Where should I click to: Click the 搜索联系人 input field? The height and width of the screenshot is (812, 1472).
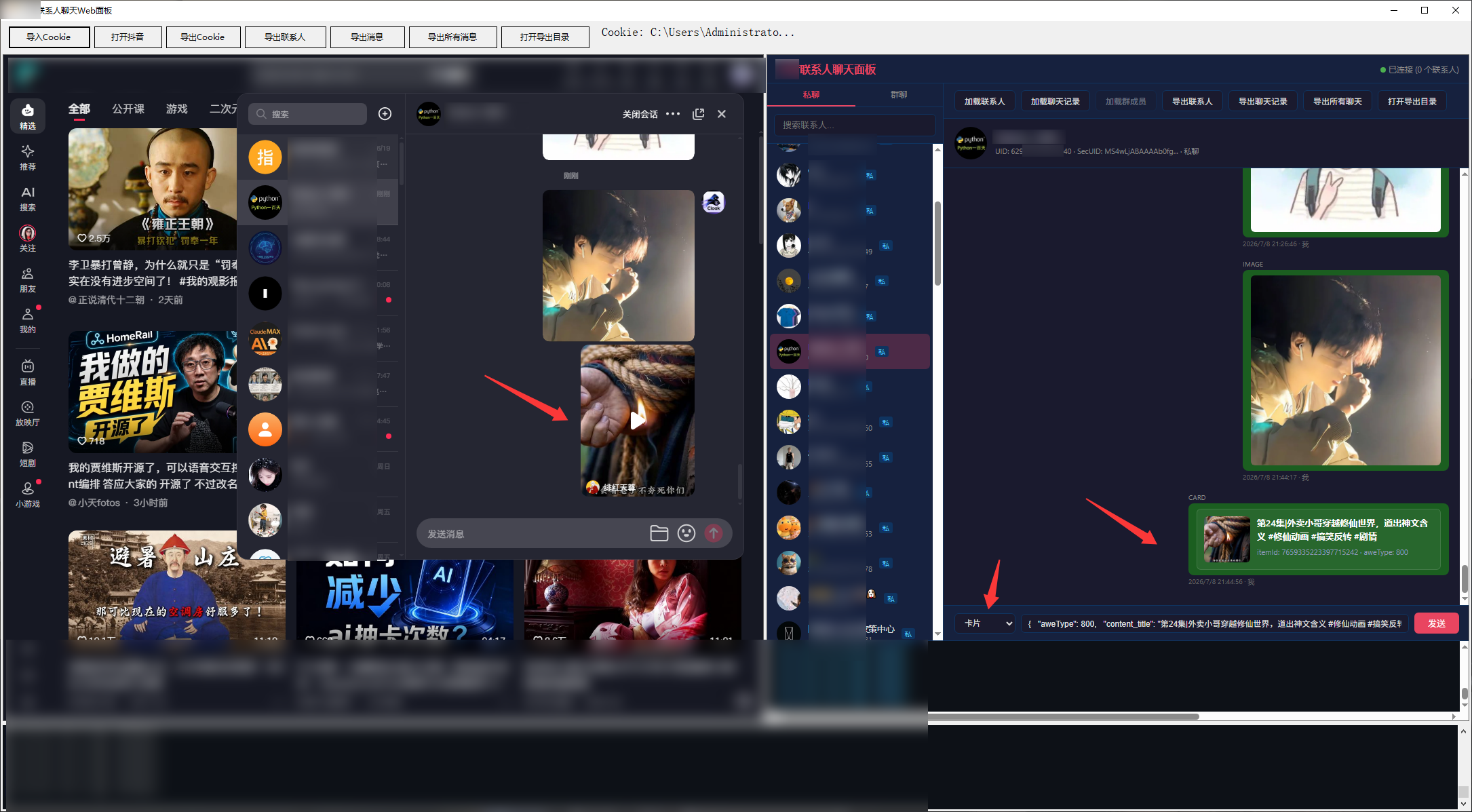coord(855,125)
